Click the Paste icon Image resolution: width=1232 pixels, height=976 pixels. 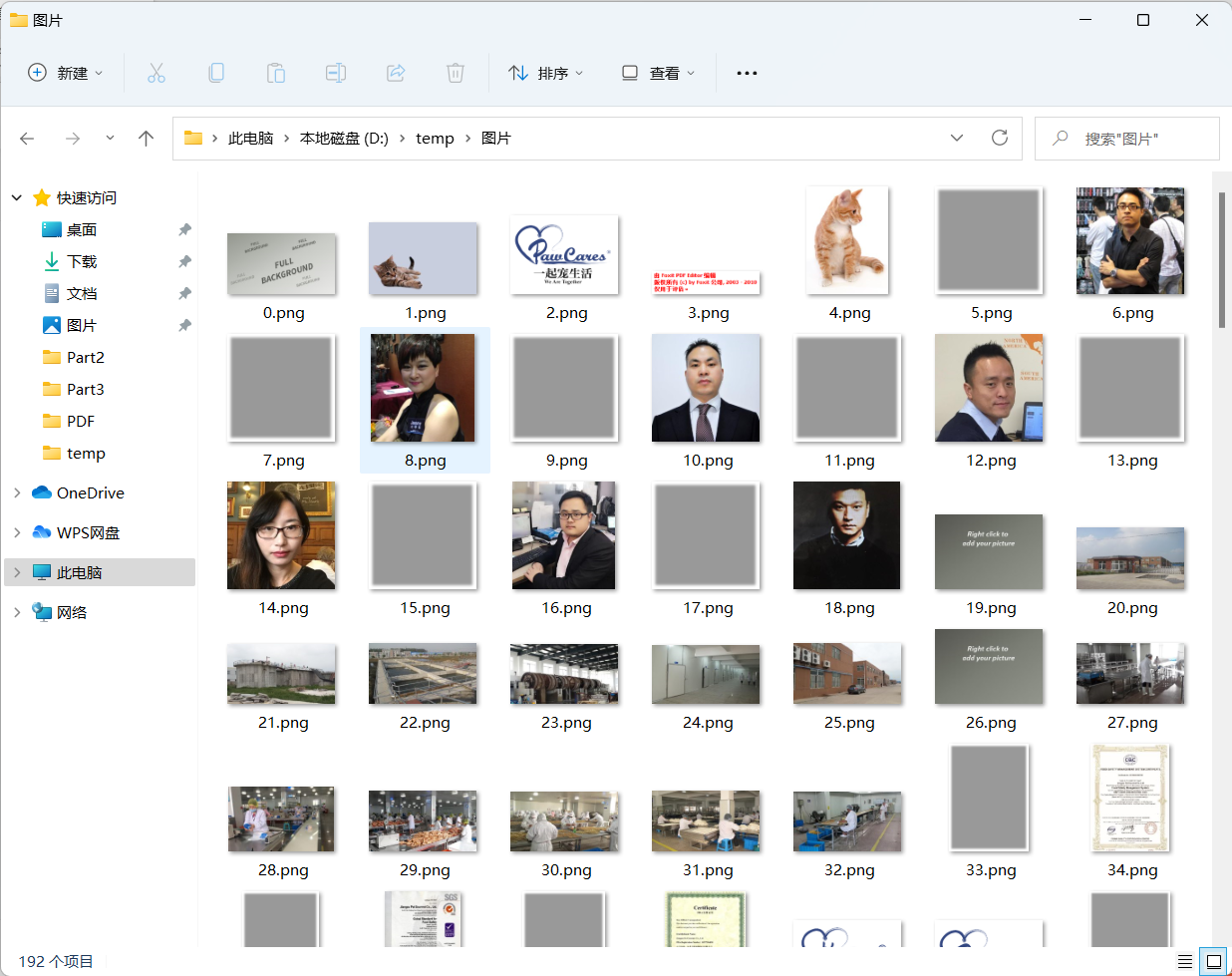point(275,72)
